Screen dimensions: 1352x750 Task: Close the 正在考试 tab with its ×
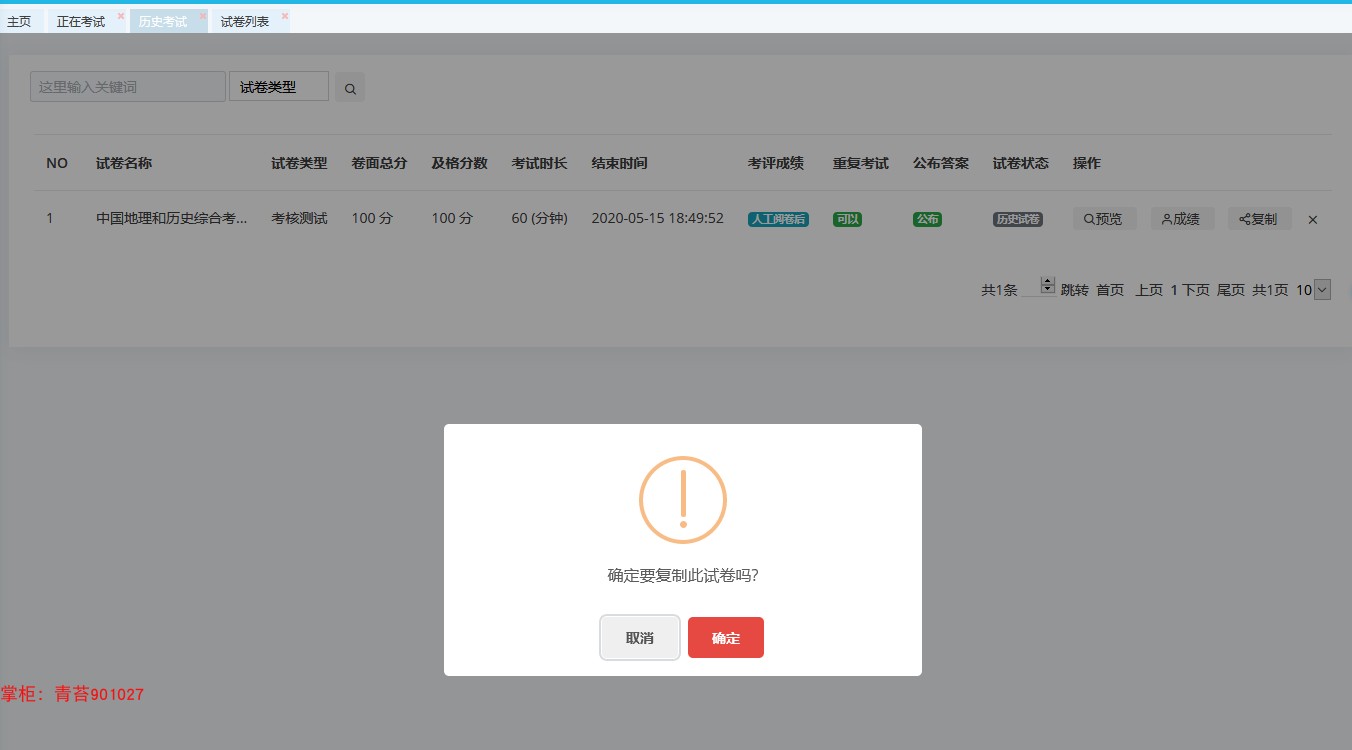click(121, 16)
